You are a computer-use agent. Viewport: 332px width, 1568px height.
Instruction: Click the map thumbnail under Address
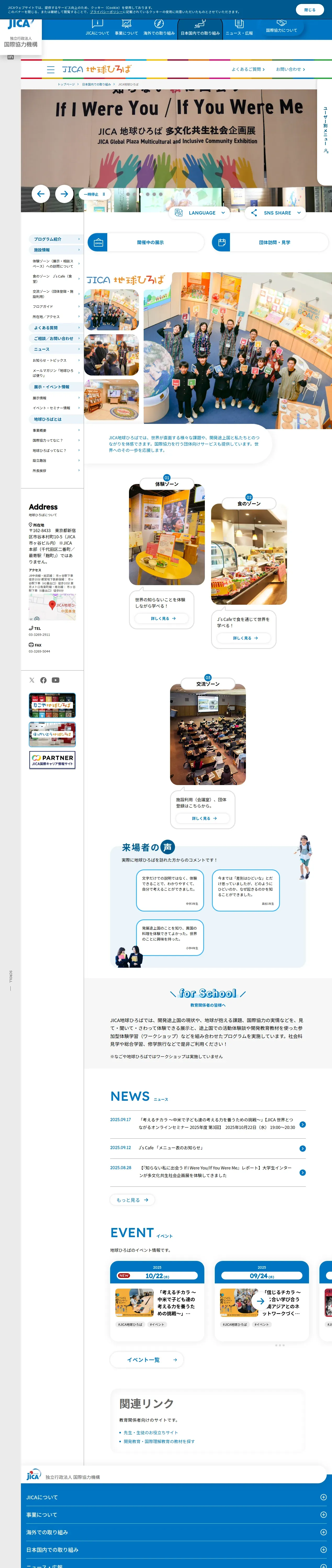(x=52, y=607)
